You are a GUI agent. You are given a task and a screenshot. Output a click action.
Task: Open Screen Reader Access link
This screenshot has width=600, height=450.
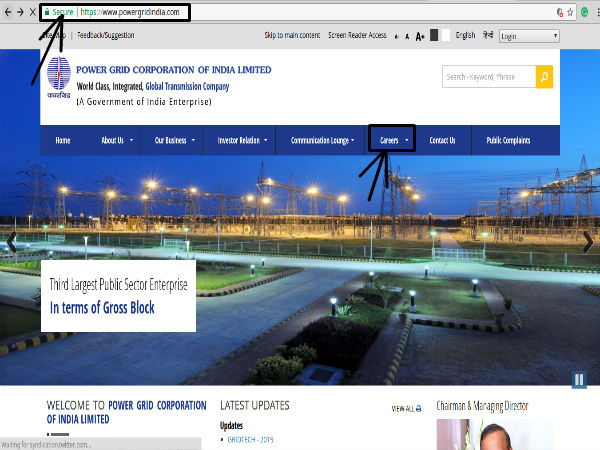[x=357, y=35]
